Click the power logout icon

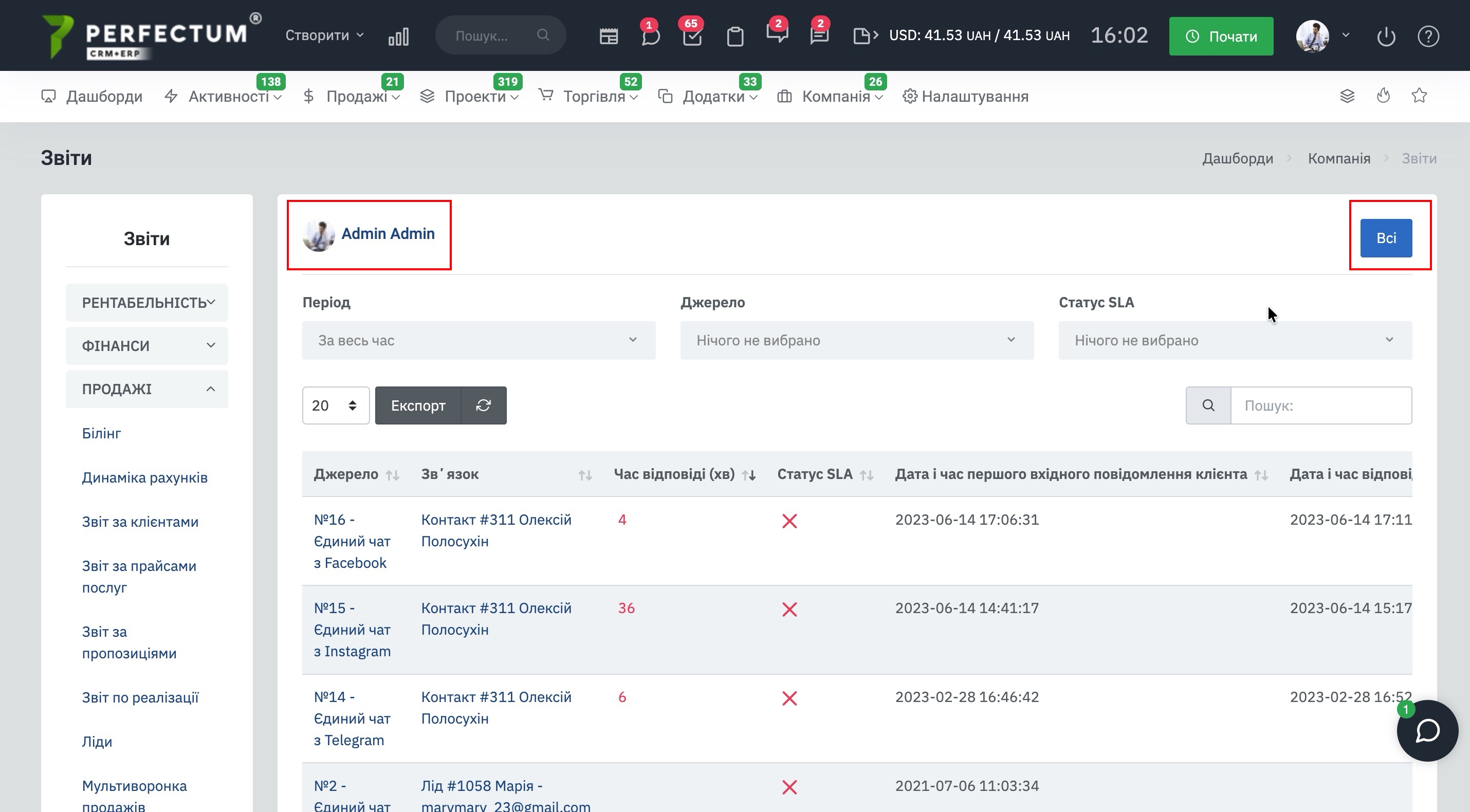pyautogui.click(x=1386, y=36)
